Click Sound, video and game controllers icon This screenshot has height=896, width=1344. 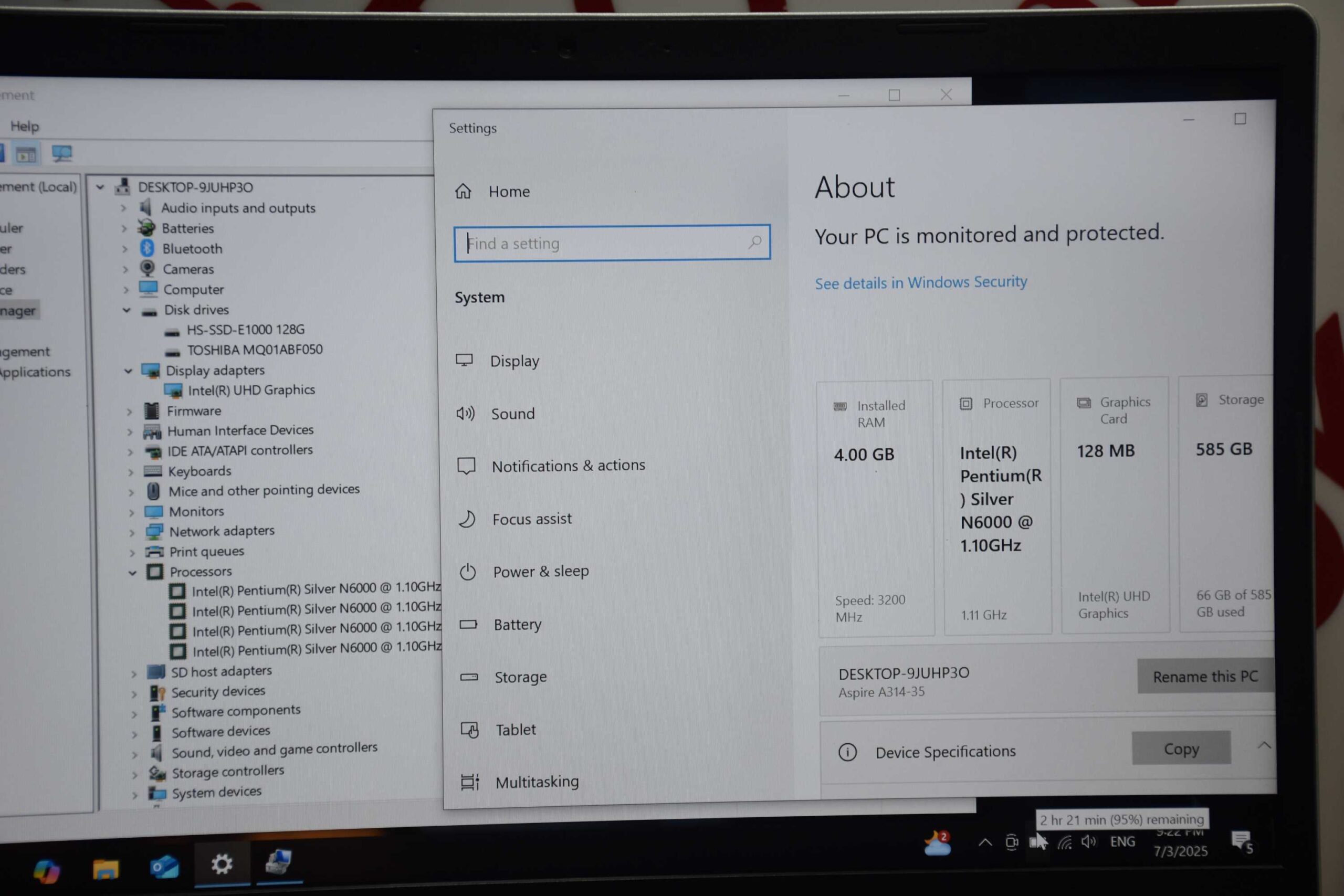click(156, 753)
